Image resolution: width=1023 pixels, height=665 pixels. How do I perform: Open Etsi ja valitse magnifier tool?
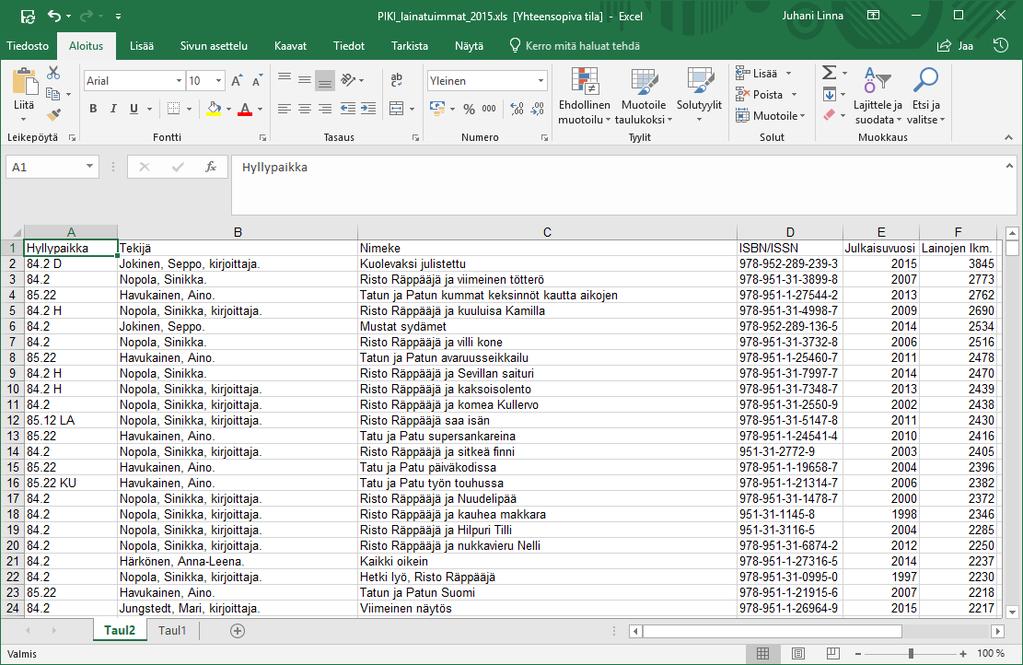tap(926, 95)
